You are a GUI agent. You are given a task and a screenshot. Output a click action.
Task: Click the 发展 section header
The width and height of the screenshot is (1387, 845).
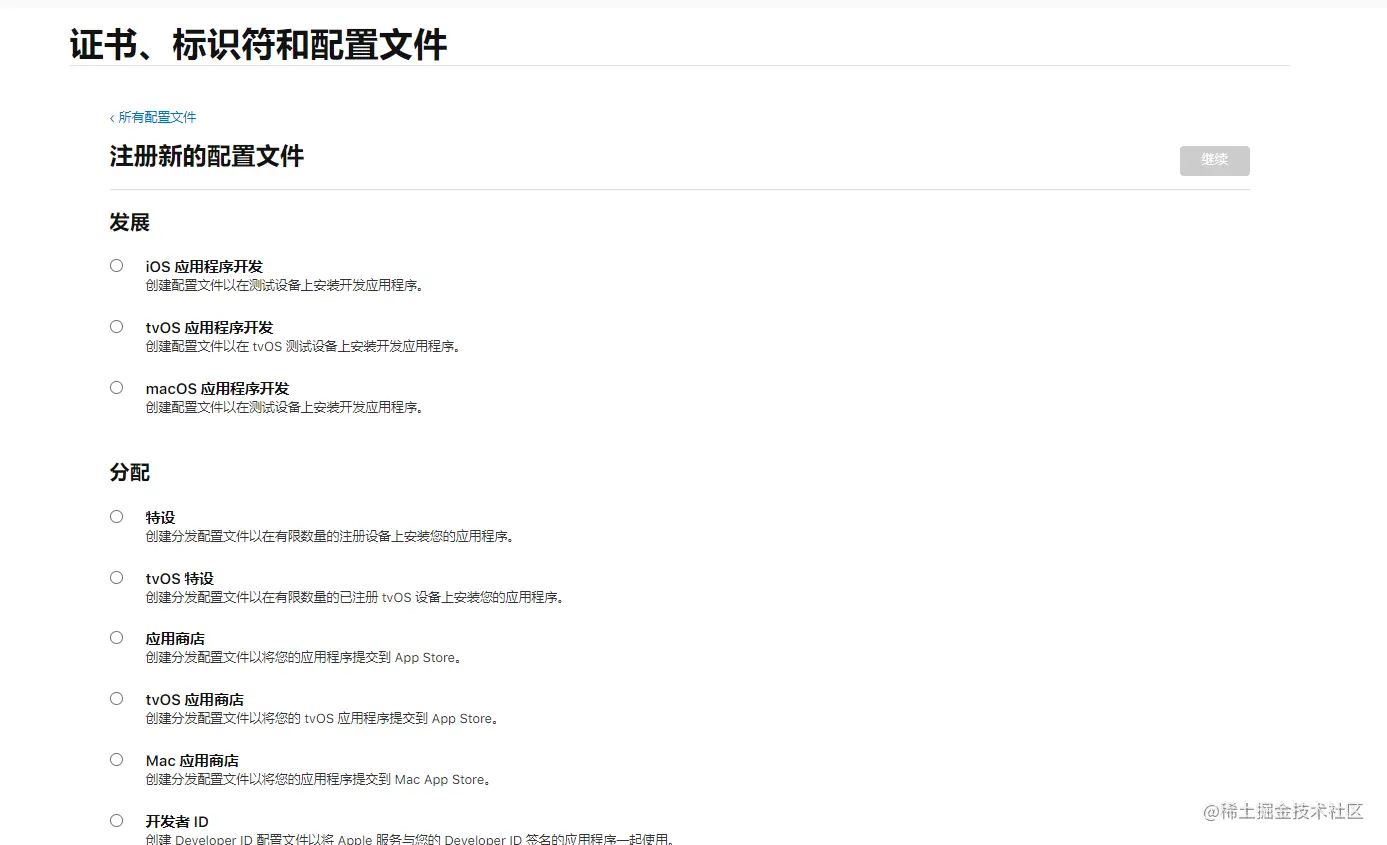(x=128, y=223)
